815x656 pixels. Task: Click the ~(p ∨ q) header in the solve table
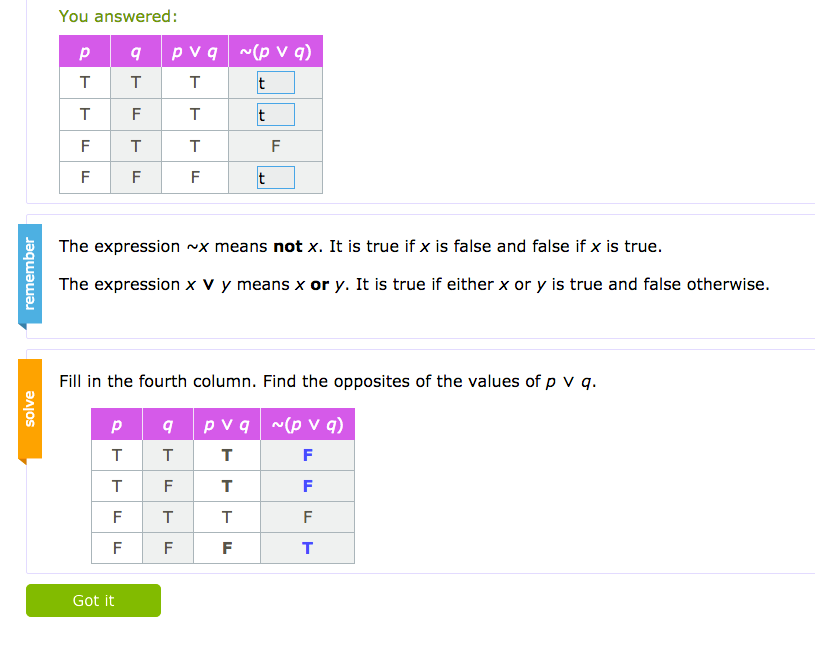tap(307, 425)
